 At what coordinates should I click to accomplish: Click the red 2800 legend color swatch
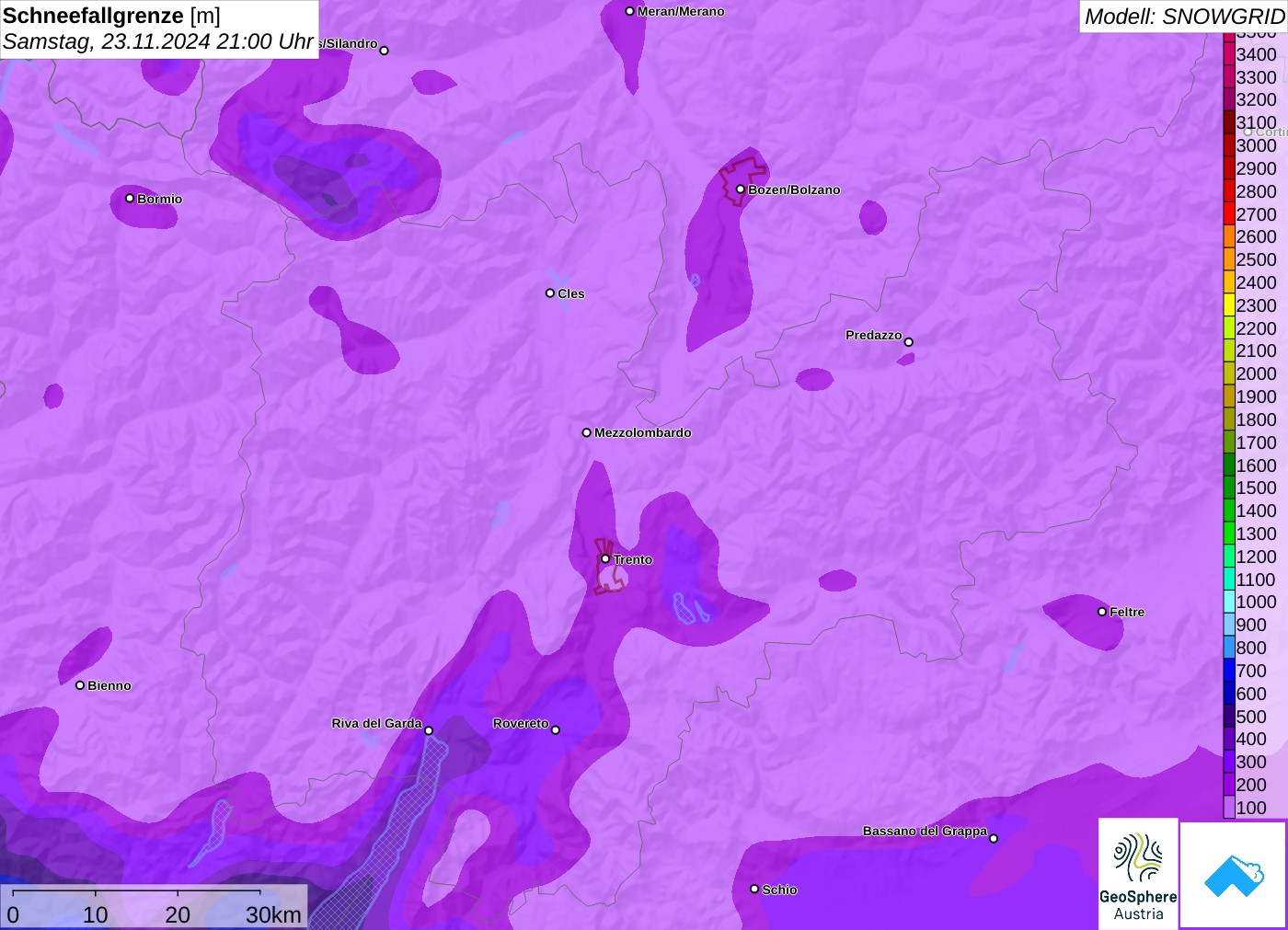point(1229,191)
